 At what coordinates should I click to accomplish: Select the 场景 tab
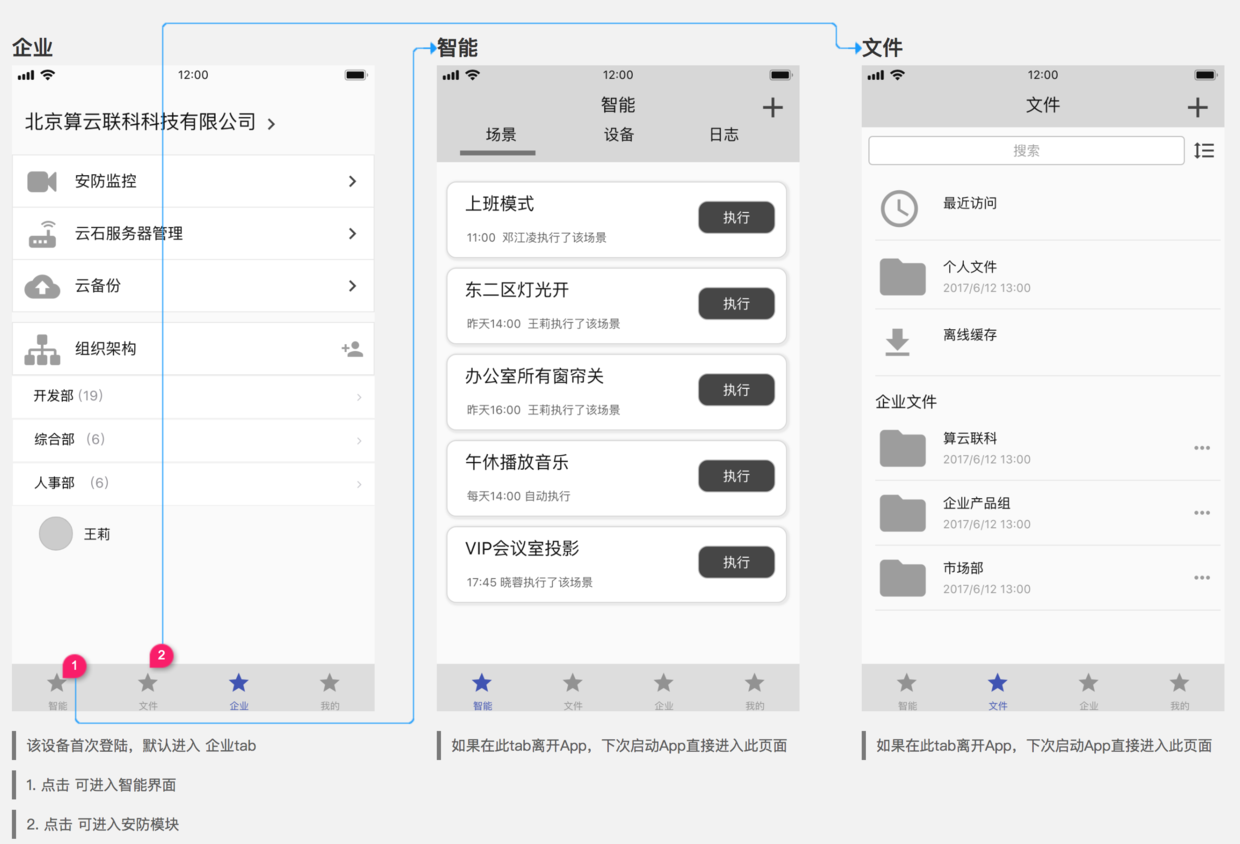(501, 135)
